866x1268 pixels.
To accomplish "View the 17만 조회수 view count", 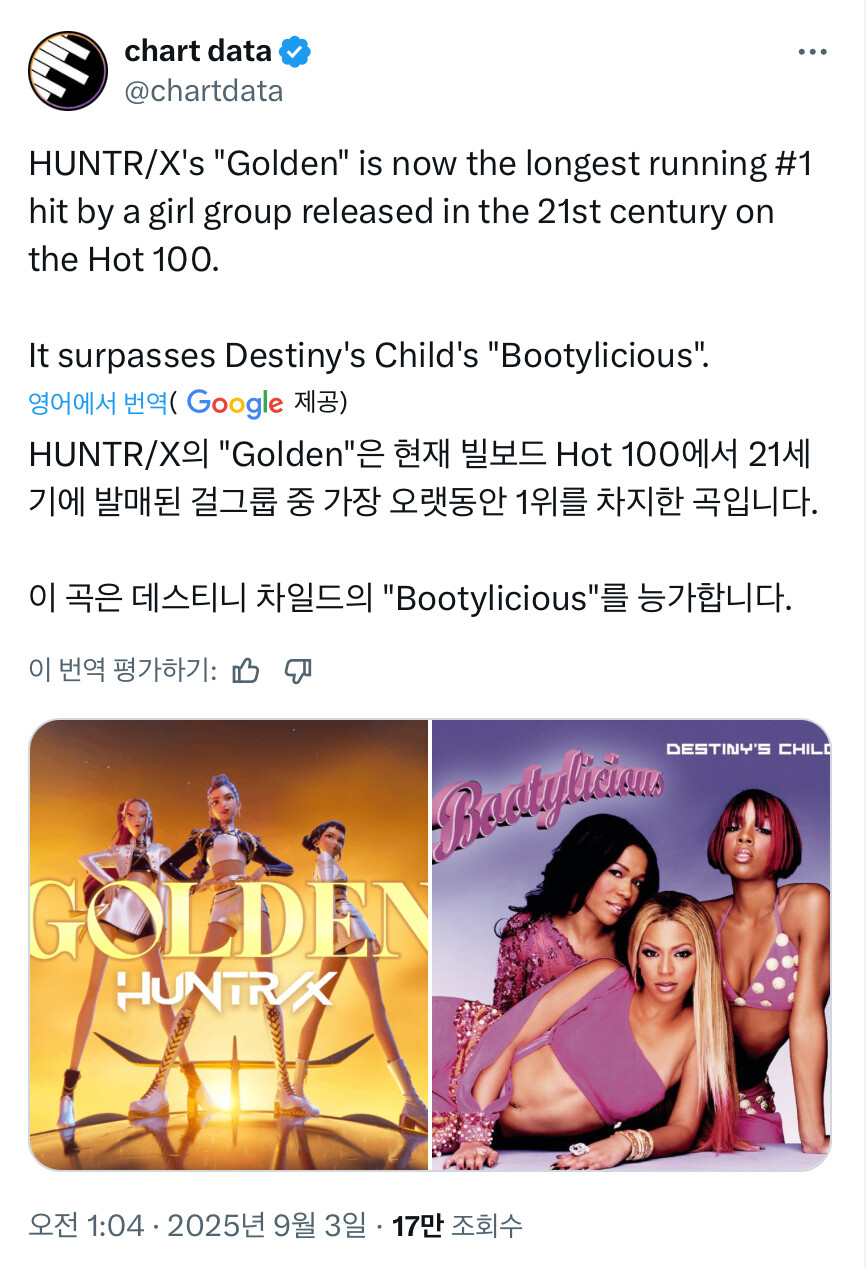I will 457,1225.
